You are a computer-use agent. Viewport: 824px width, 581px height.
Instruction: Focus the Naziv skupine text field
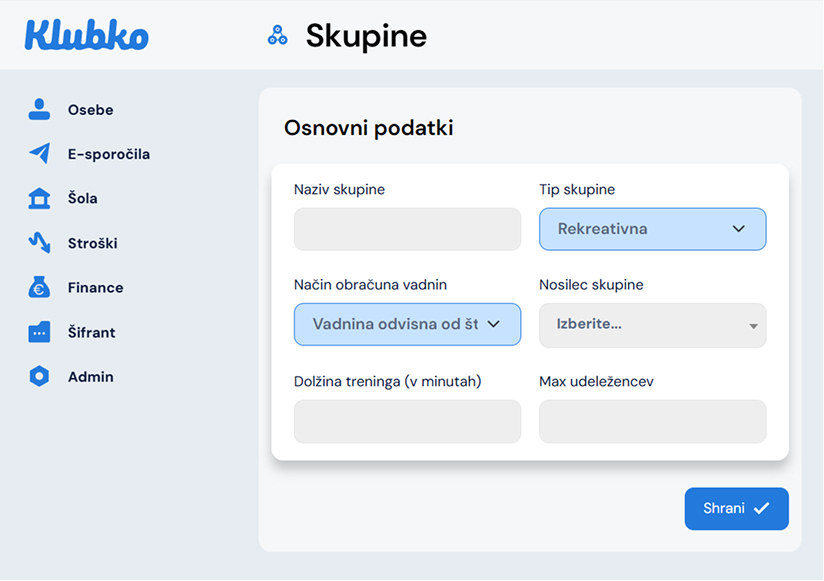[x=407, y=229]
